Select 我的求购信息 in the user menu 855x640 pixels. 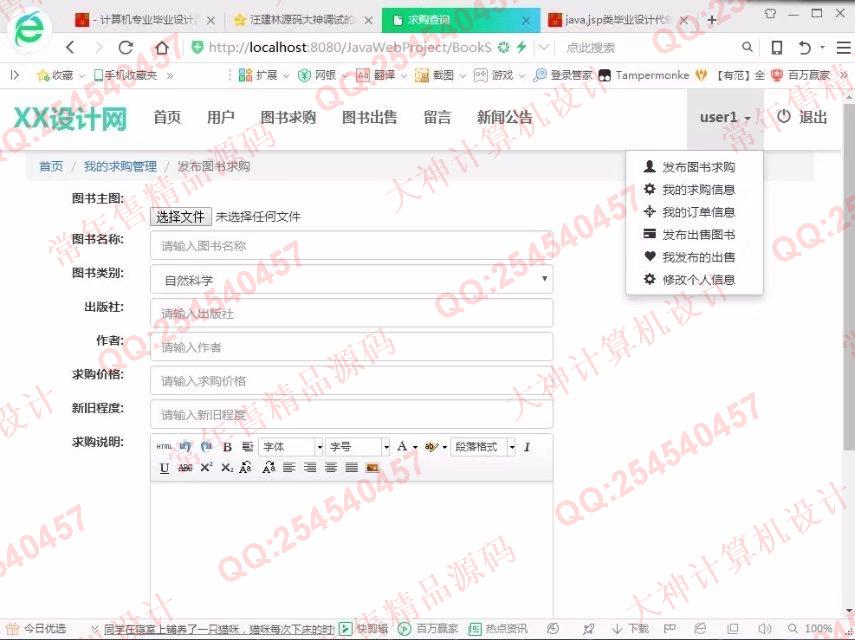(x=694, y=190)
